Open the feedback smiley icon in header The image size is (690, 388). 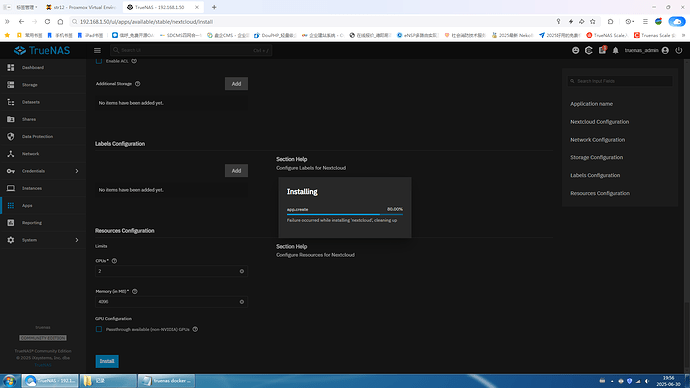point(575,51)
